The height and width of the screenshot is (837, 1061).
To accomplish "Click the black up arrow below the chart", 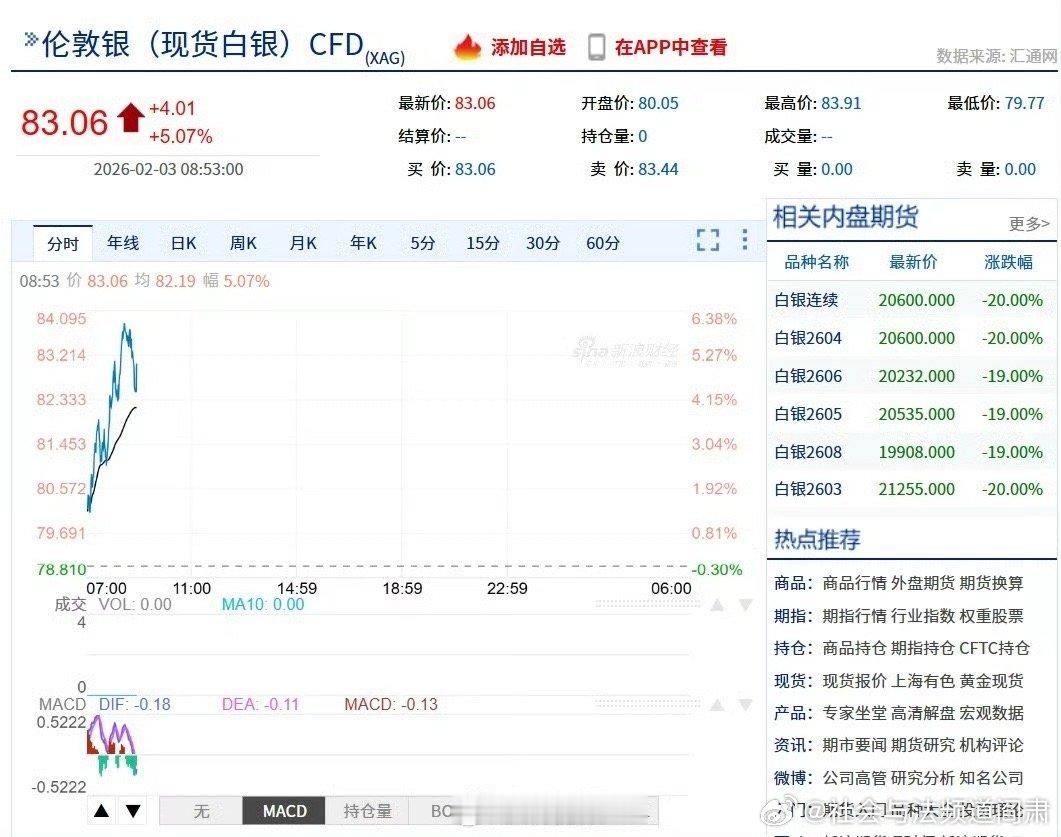I will click(x=101, y=811).
